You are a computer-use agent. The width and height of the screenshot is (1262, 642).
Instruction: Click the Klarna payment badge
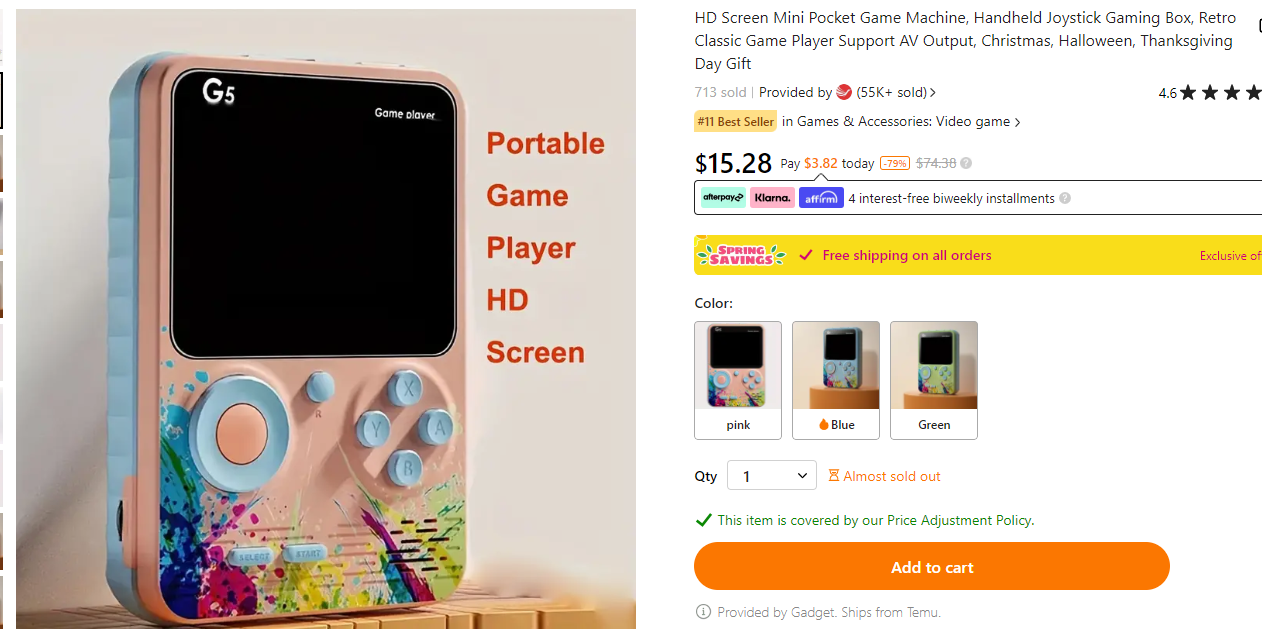(x=773, y=198)
